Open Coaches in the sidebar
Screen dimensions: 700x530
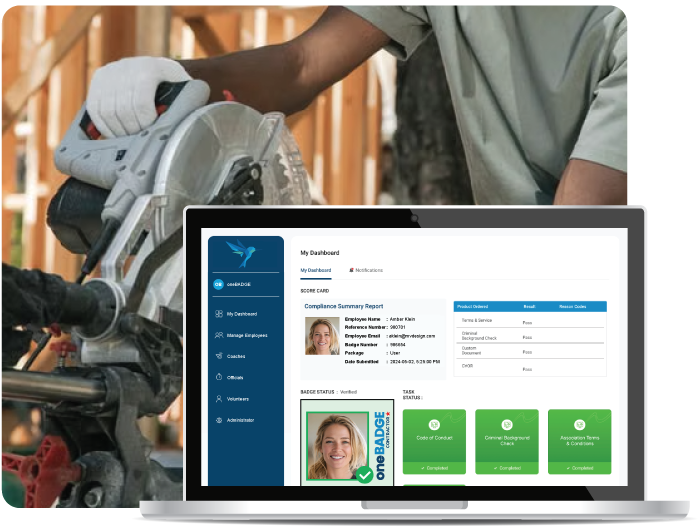230,356
